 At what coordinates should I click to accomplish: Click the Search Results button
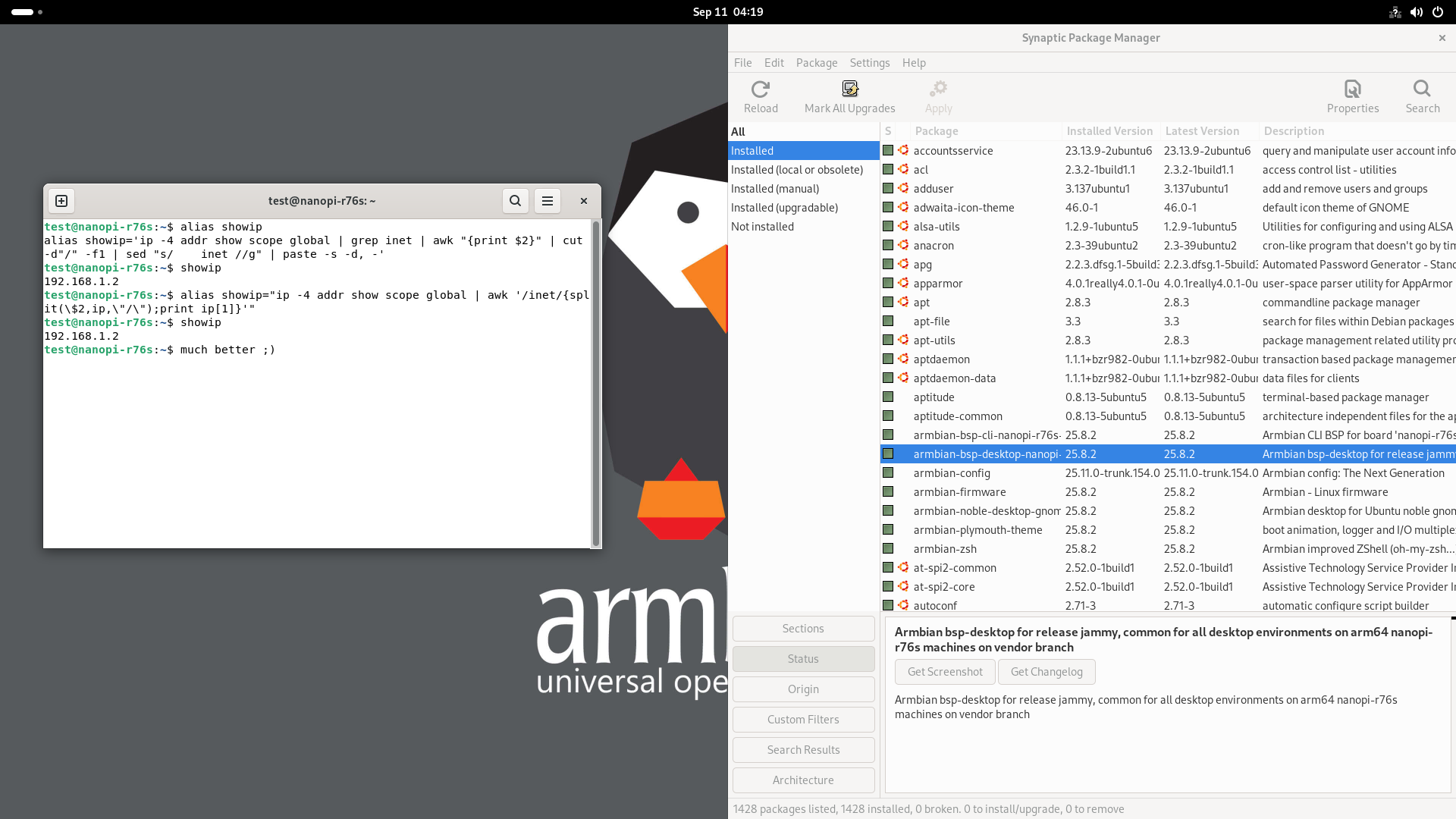pos(803,750)
